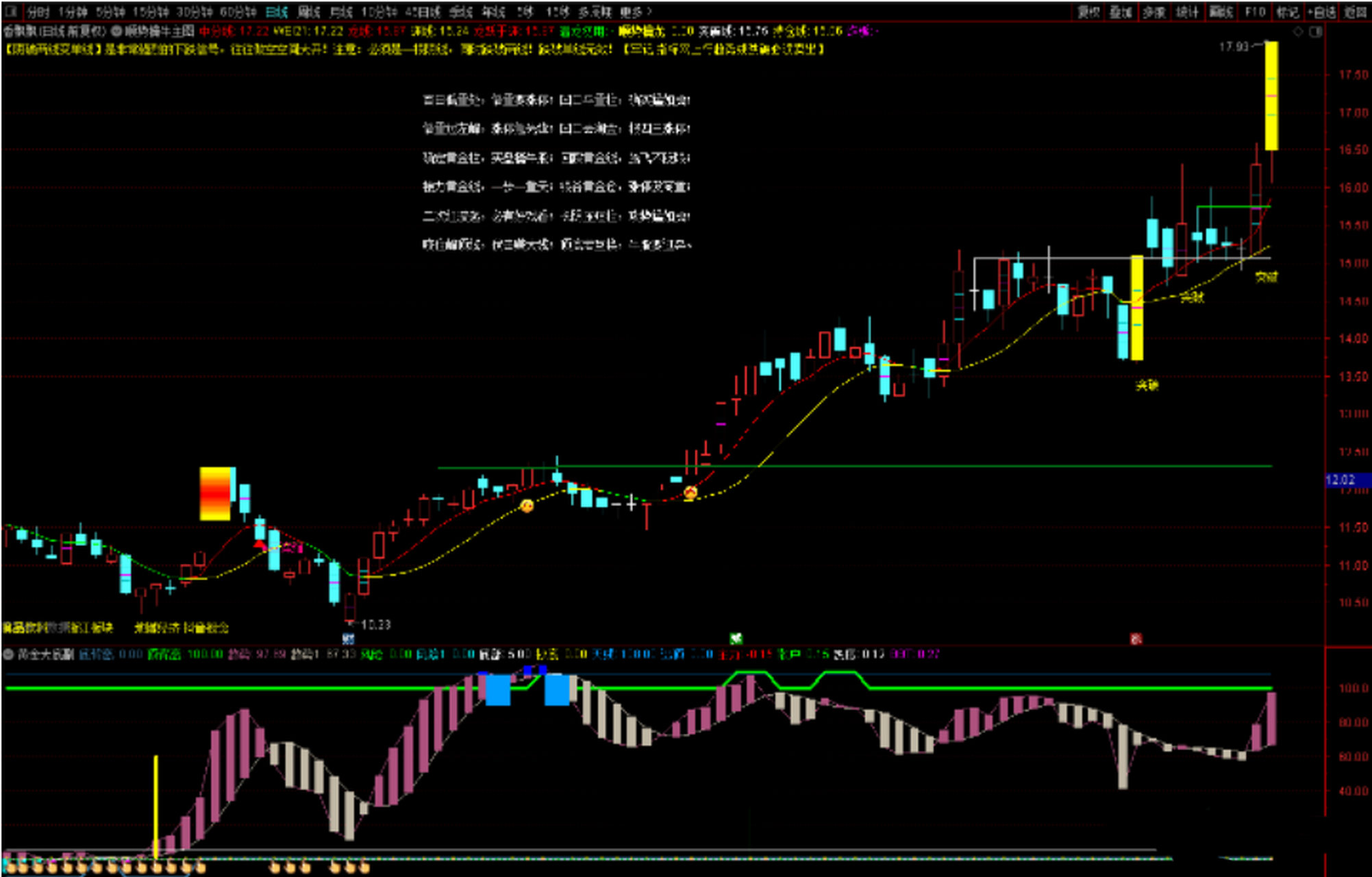The width and height of the screenshot is (1372, 877).
Task: Click the gear icon before 顺势擒牛主图
Action: 116,31
